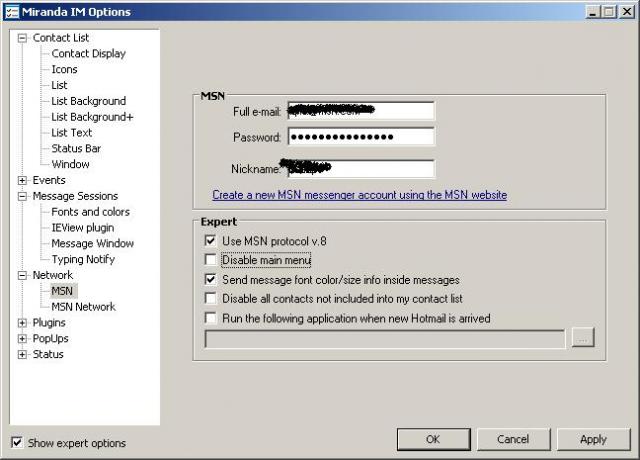Screen dimensions: 640x460
Task: Click the Cancel button
Action: coord(513,439)
